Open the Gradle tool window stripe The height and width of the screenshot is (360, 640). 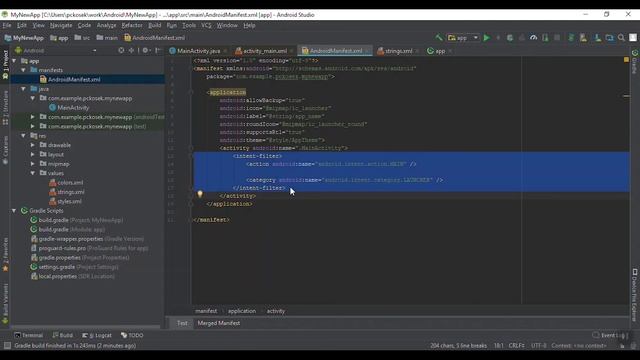pyautogui.click(x=635, y=61)
